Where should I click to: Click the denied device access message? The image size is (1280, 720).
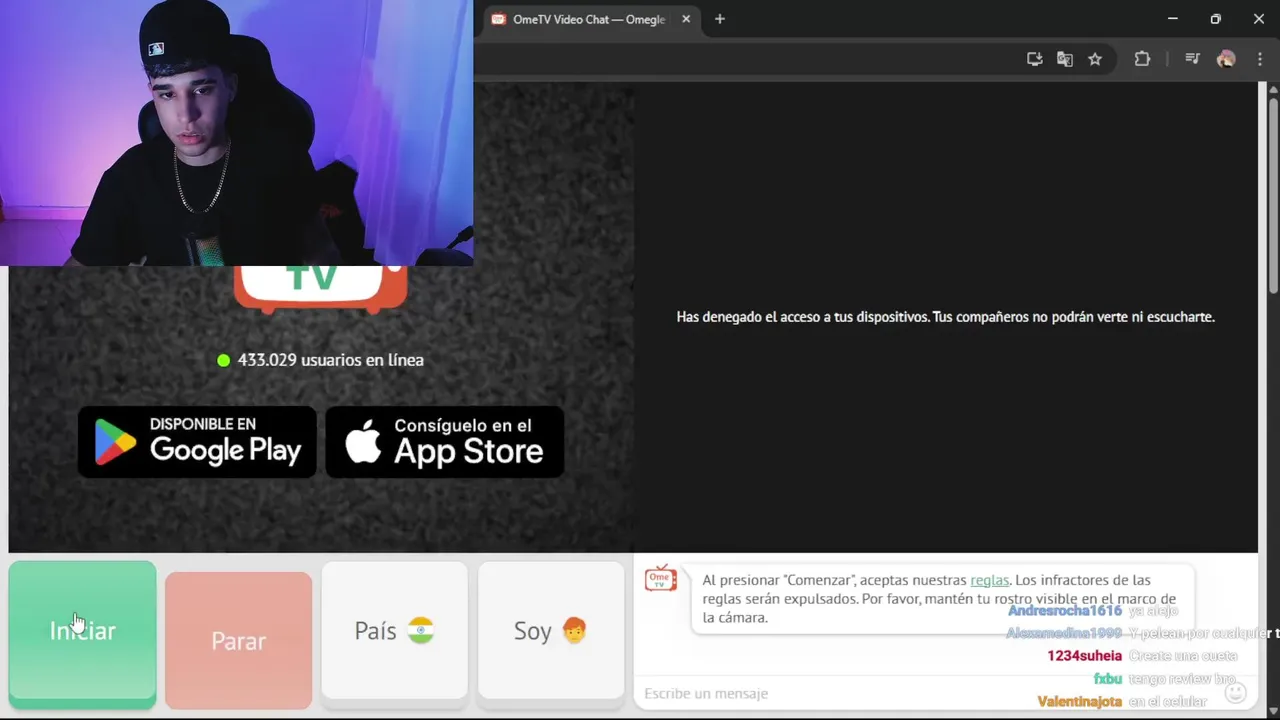[945, 317]
